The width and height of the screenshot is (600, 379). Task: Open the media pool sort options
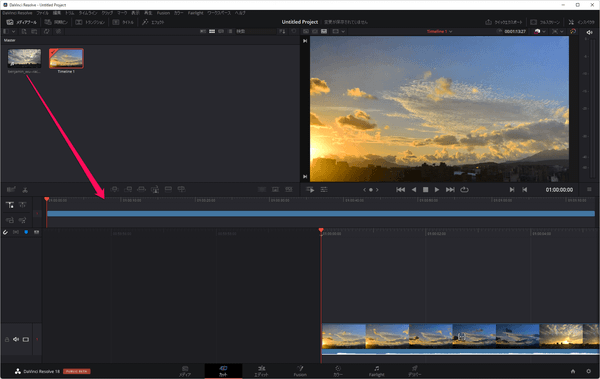(282, 31)
